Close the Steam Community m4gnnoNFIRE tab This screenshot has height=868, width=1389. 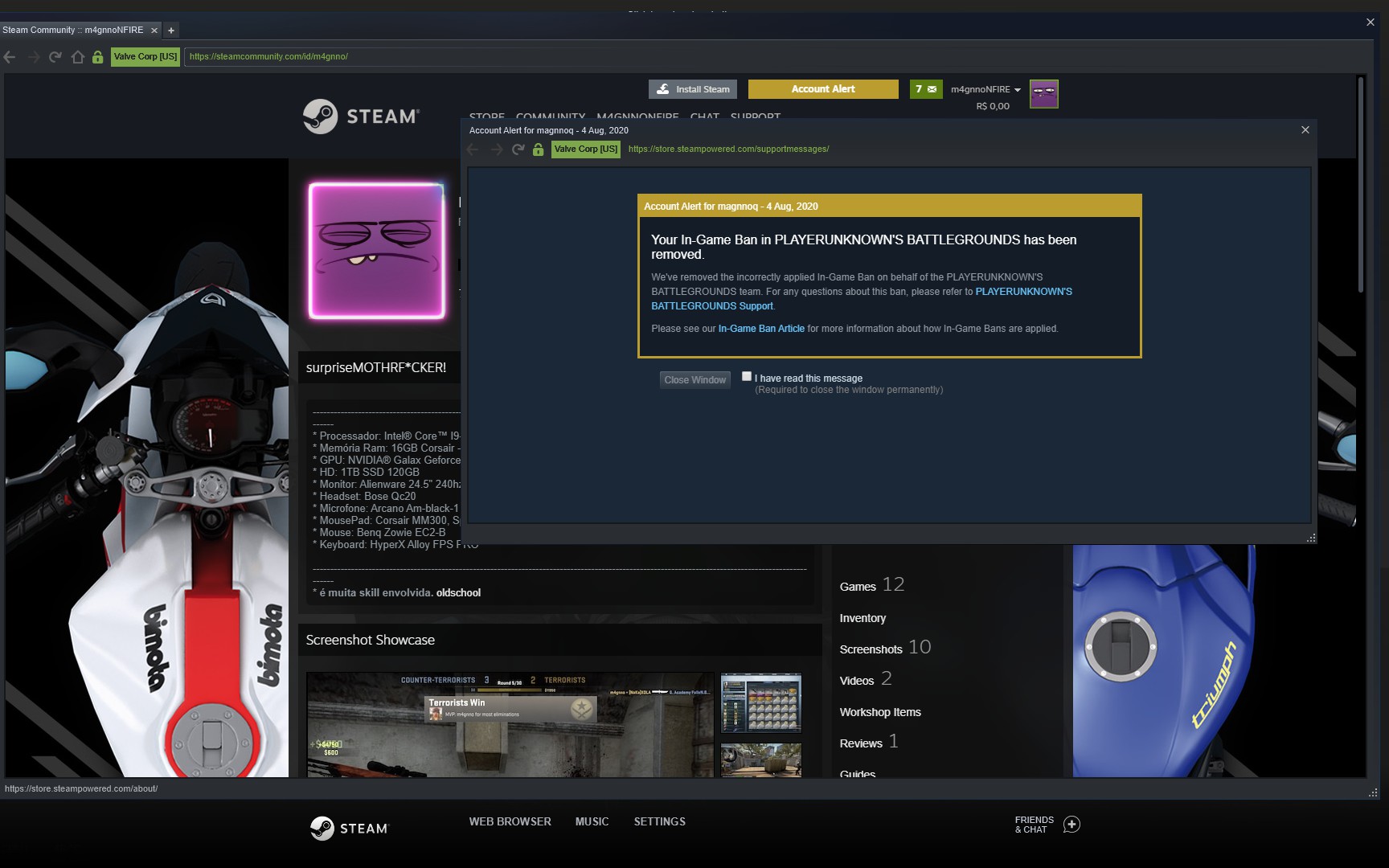point(154,31)
